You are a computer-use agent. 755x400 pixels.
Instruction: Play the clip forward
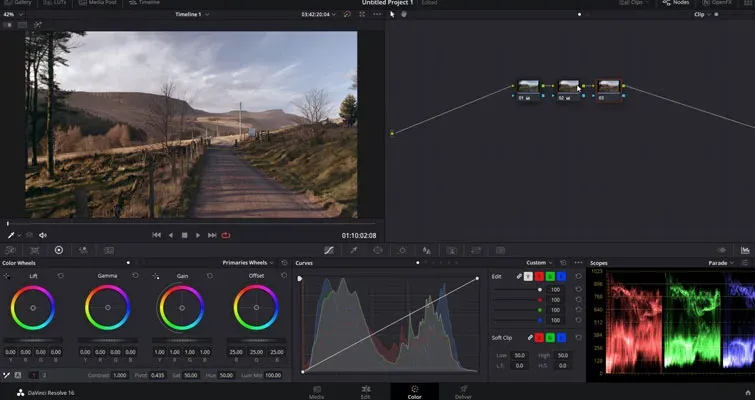198,235
